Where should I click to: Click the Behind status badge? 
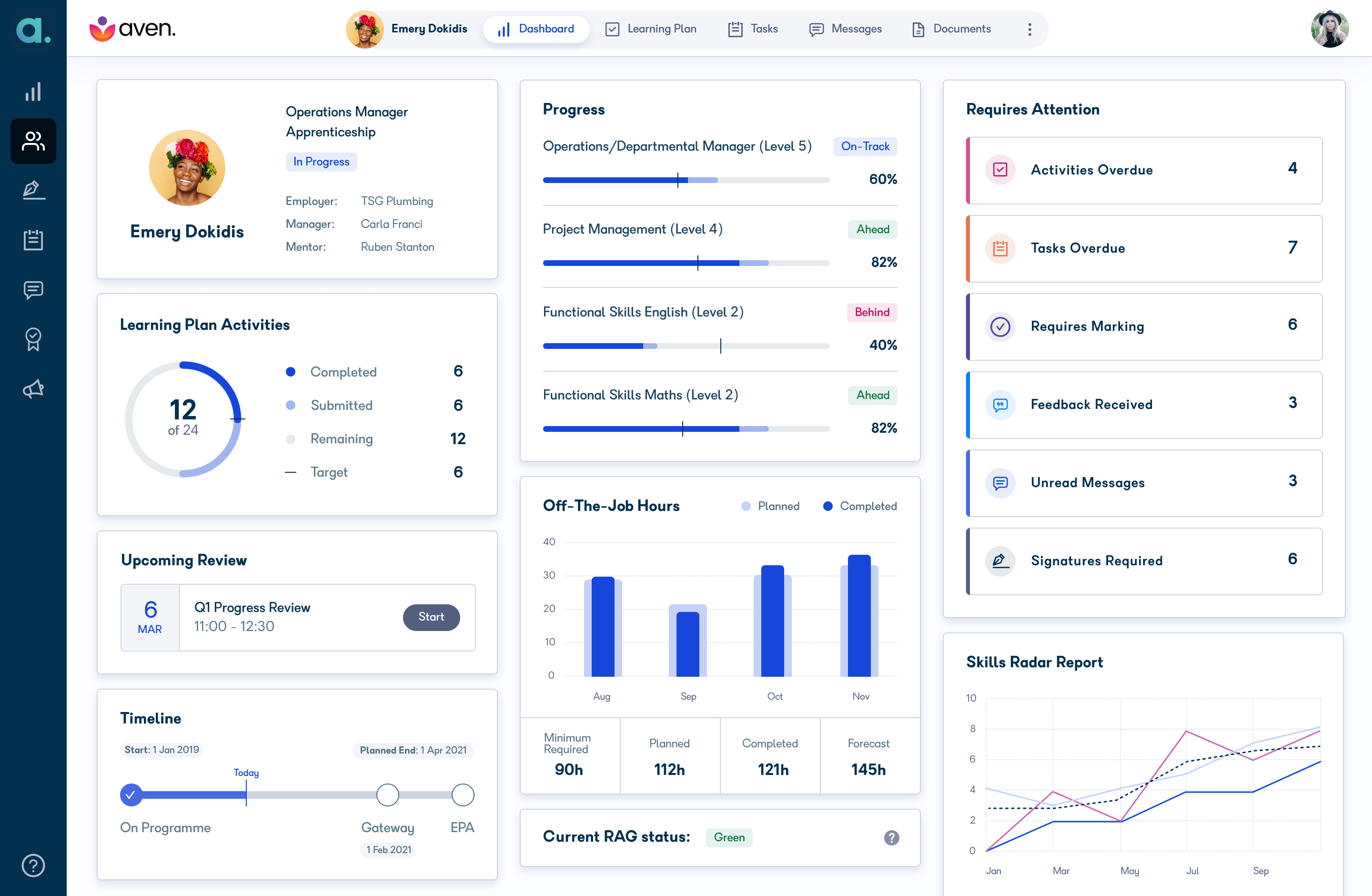click(872, 313)
